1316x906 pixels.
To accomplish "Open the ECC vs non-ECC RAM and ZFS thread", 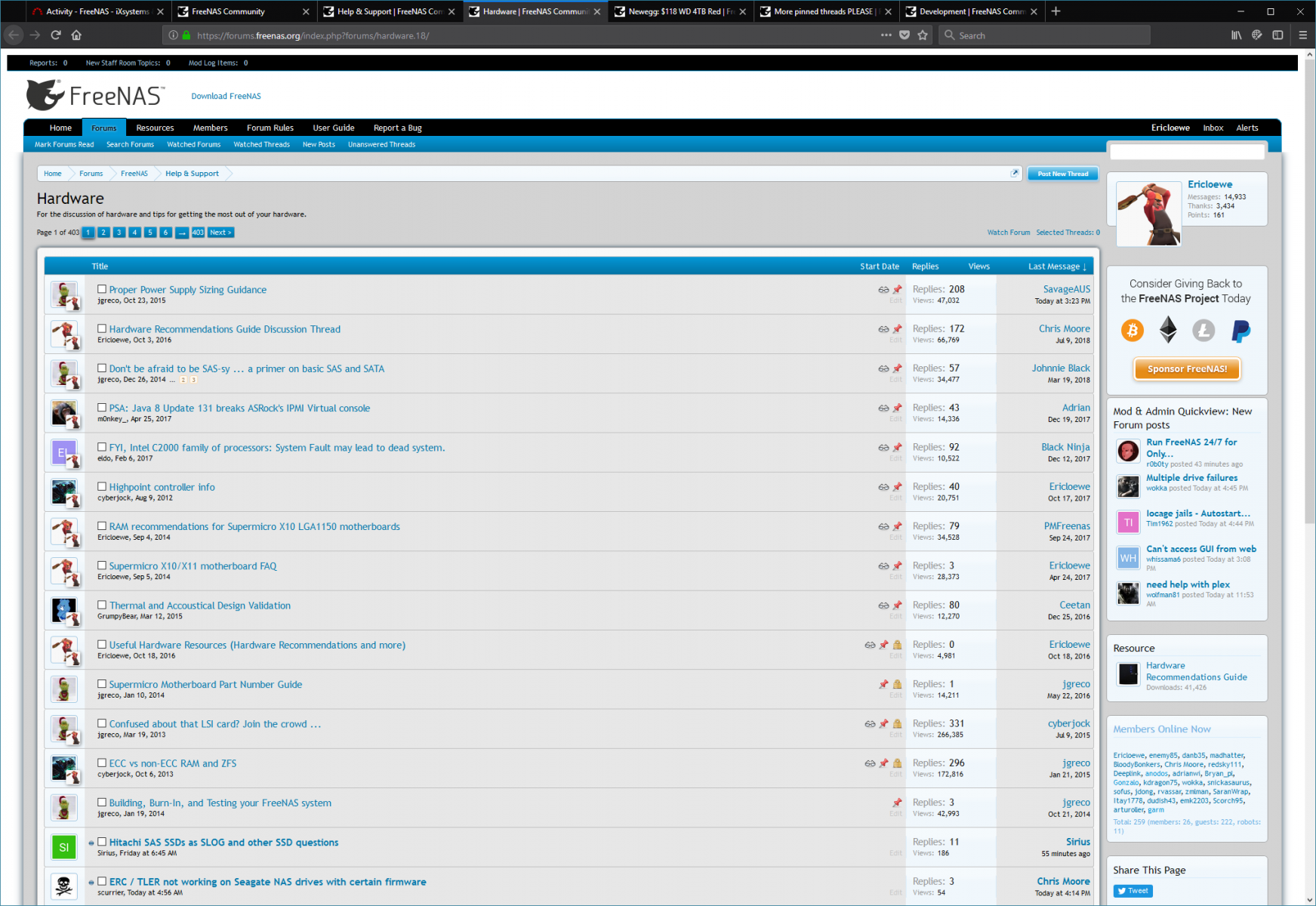I will coord(172,763).
